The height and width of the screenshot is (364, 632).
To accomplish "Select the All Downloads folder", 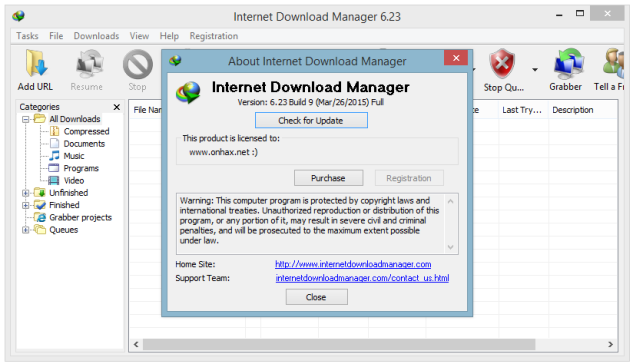I will tap(75, 119).
